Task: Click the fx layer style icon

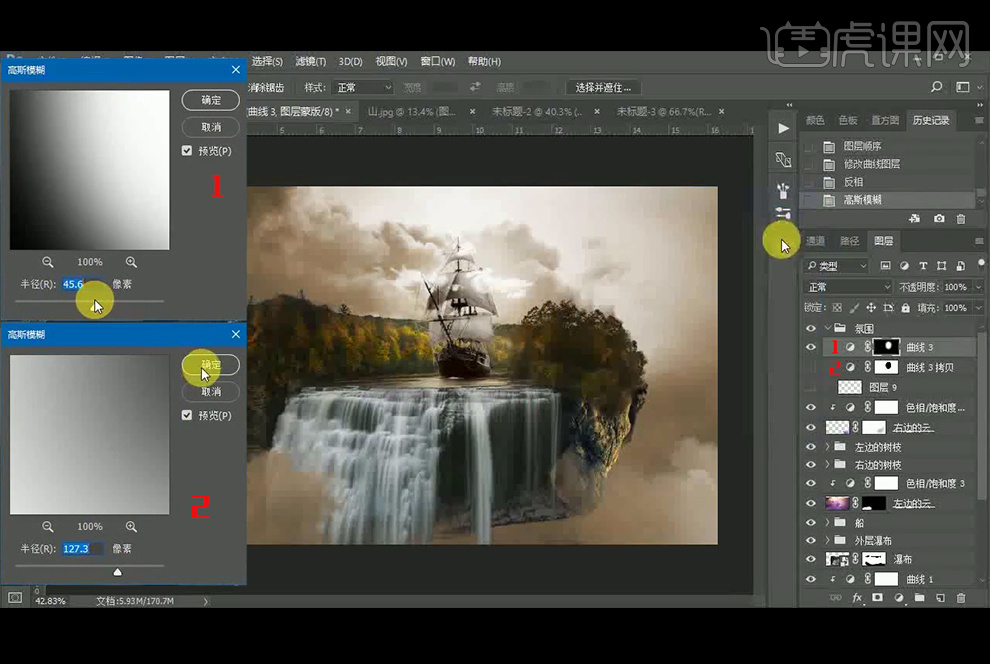Action: (x=857, y=598)
